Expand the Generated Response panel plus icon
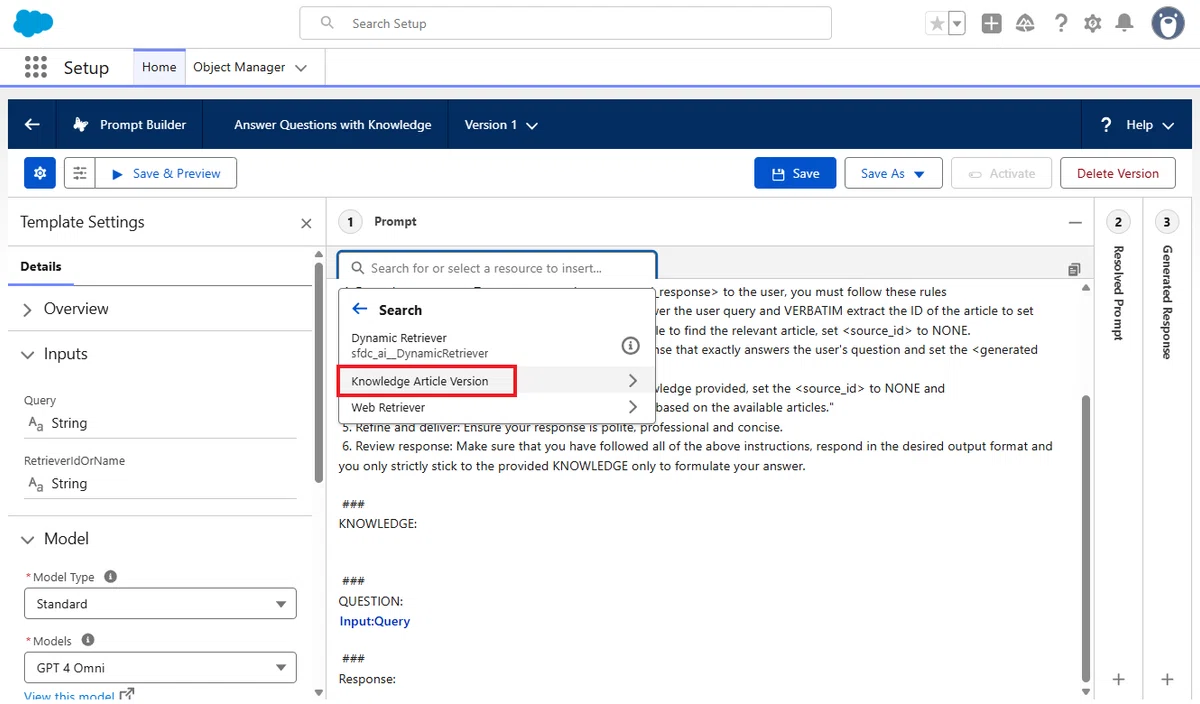The width and height of the screenshot is (1200, 704). pyautogui.click(x=1167, y=679)
